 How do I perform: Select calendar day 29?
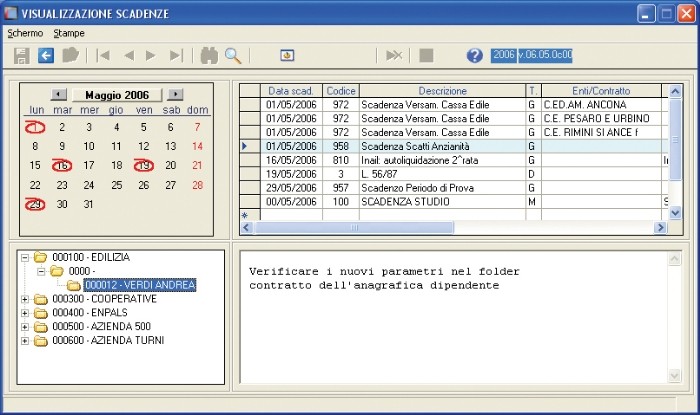[x=35, y=204]
